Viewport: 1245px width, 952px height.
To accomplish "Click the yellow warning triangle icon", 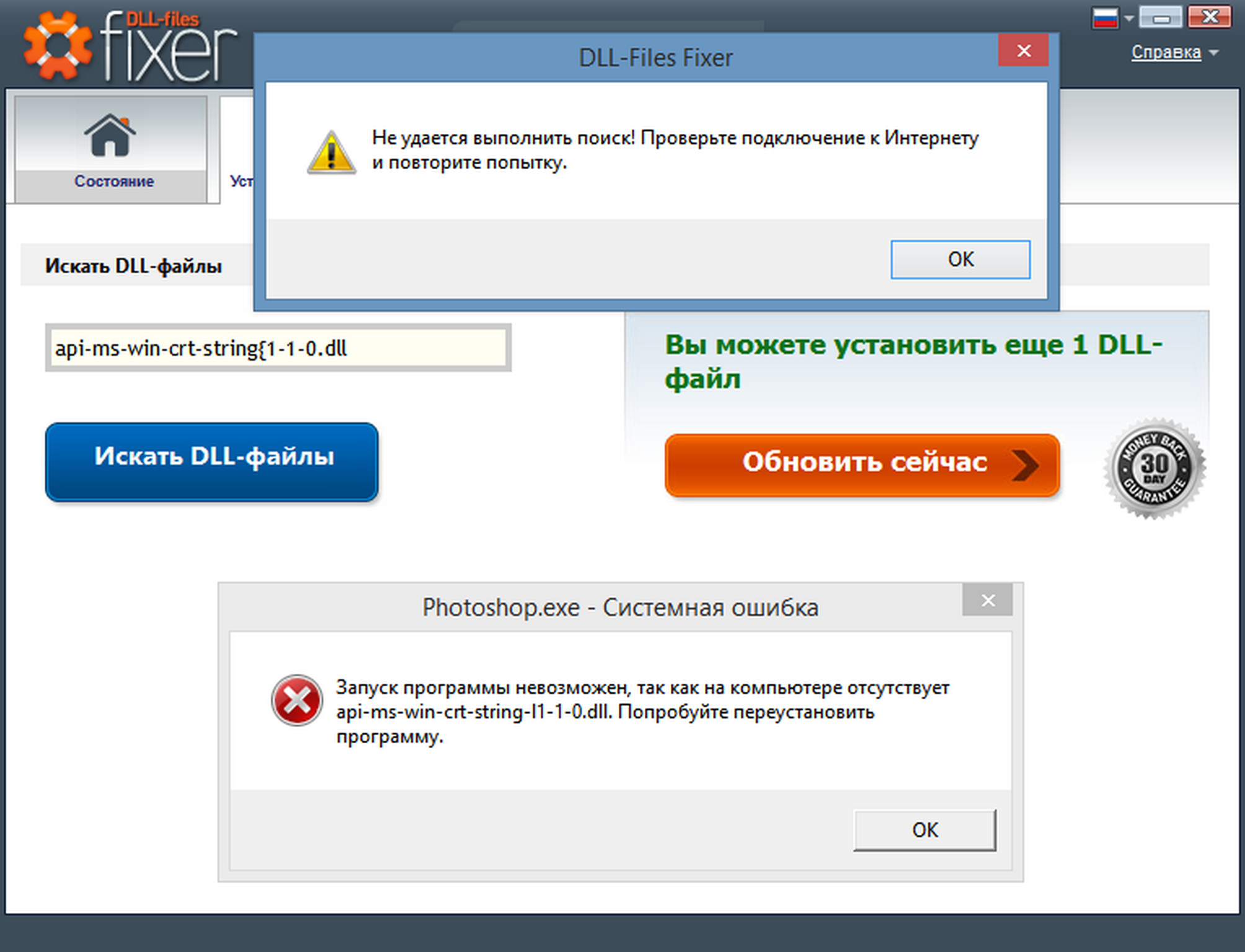I will click(x=332, y=152).
